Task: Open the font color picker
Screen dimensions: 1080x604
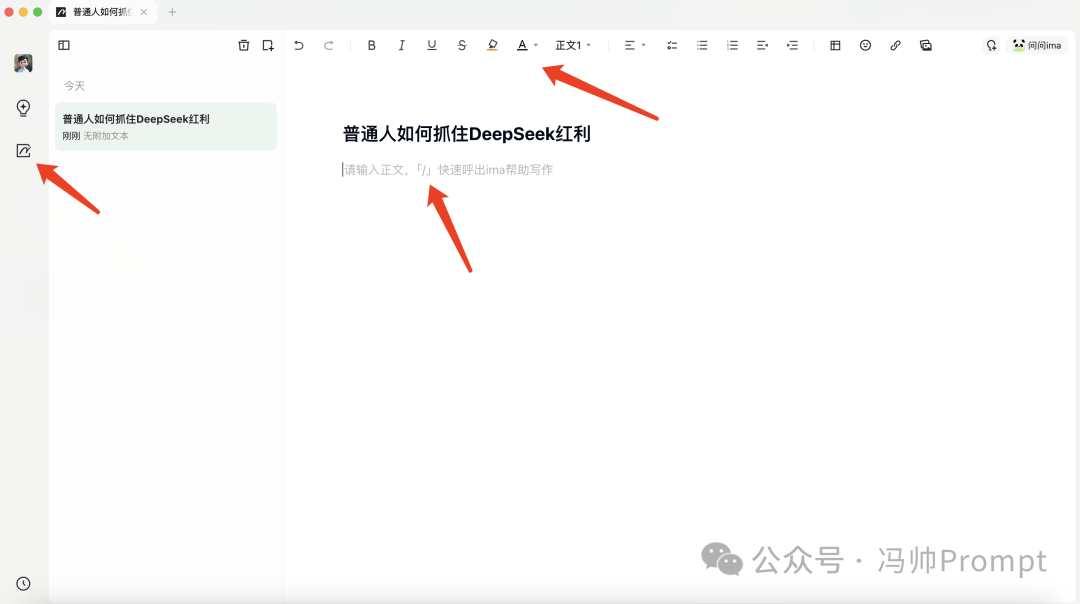Action: click(x=527, y=45)
